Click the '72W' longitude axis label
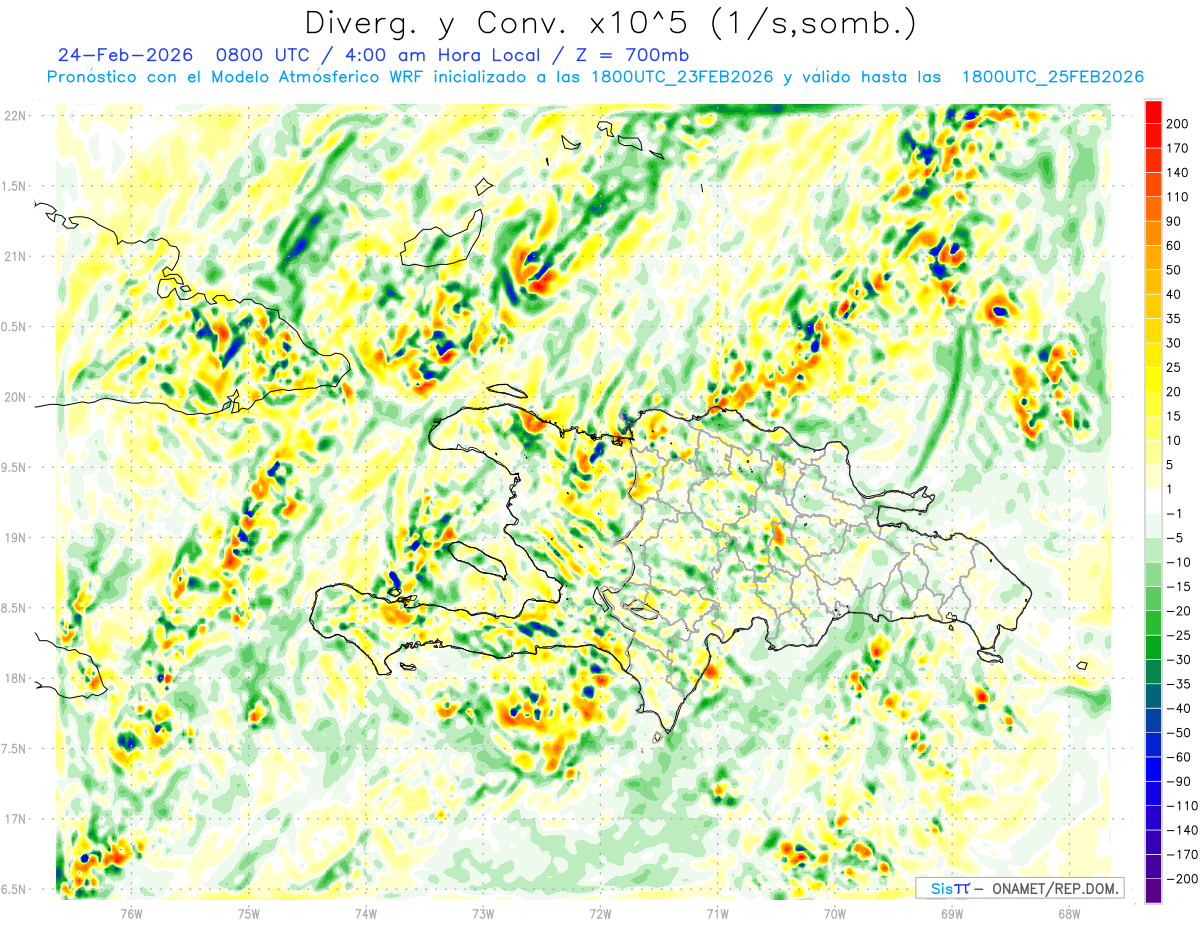The height and width of the screenshot is (927, 1200). point(600,913)
